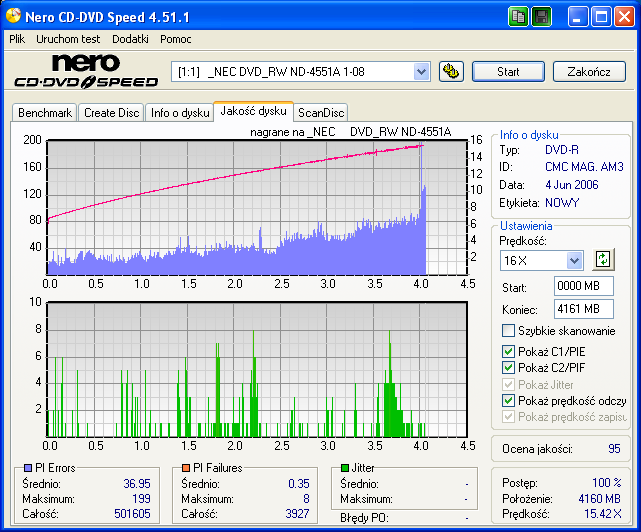Click the PI Errors blue legend square
Viewport: 641px width, 532px height.
point(28,467)
